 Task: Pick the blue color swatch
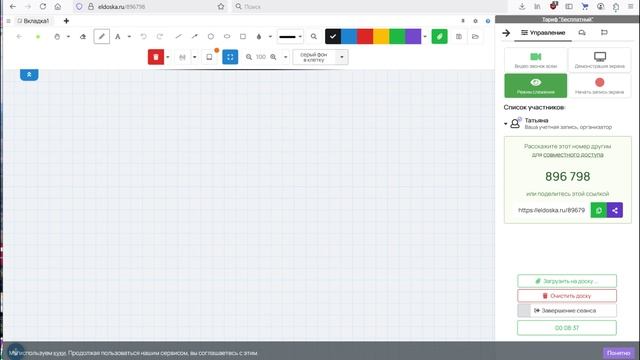[x=349, y=36]
